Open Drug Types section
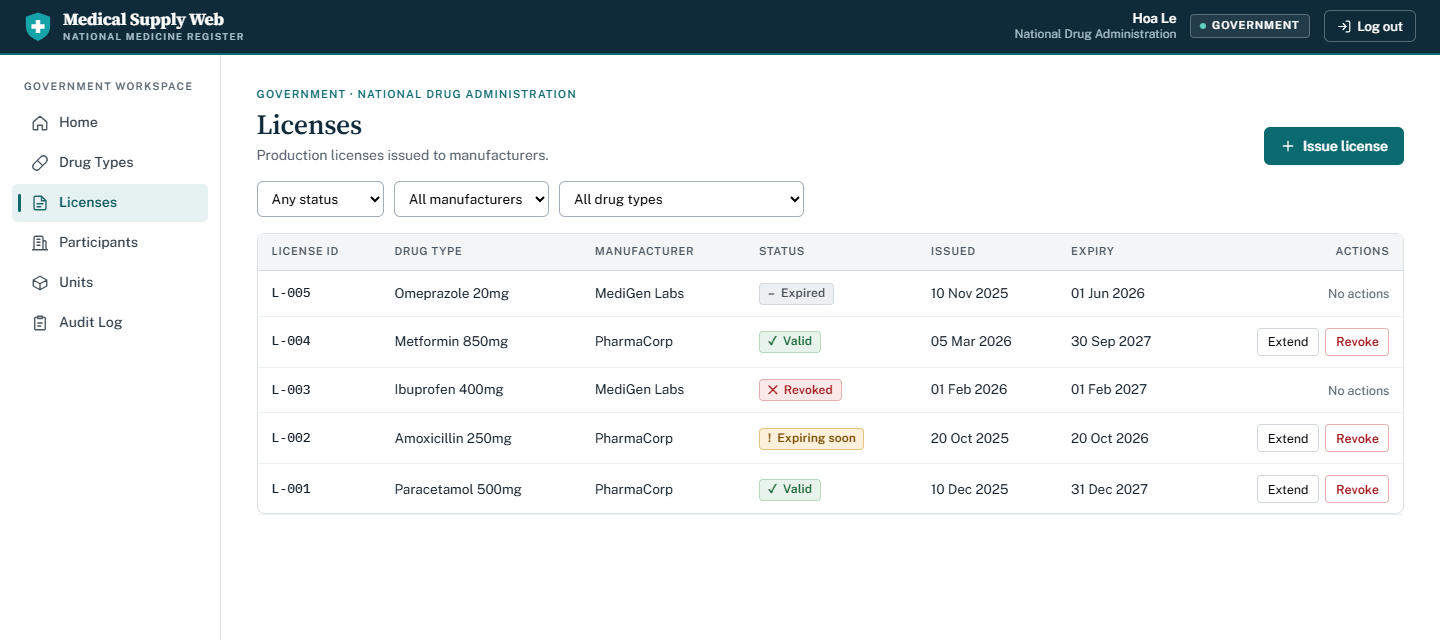This screenshot has height=640, width=1440. click(110, 162)
